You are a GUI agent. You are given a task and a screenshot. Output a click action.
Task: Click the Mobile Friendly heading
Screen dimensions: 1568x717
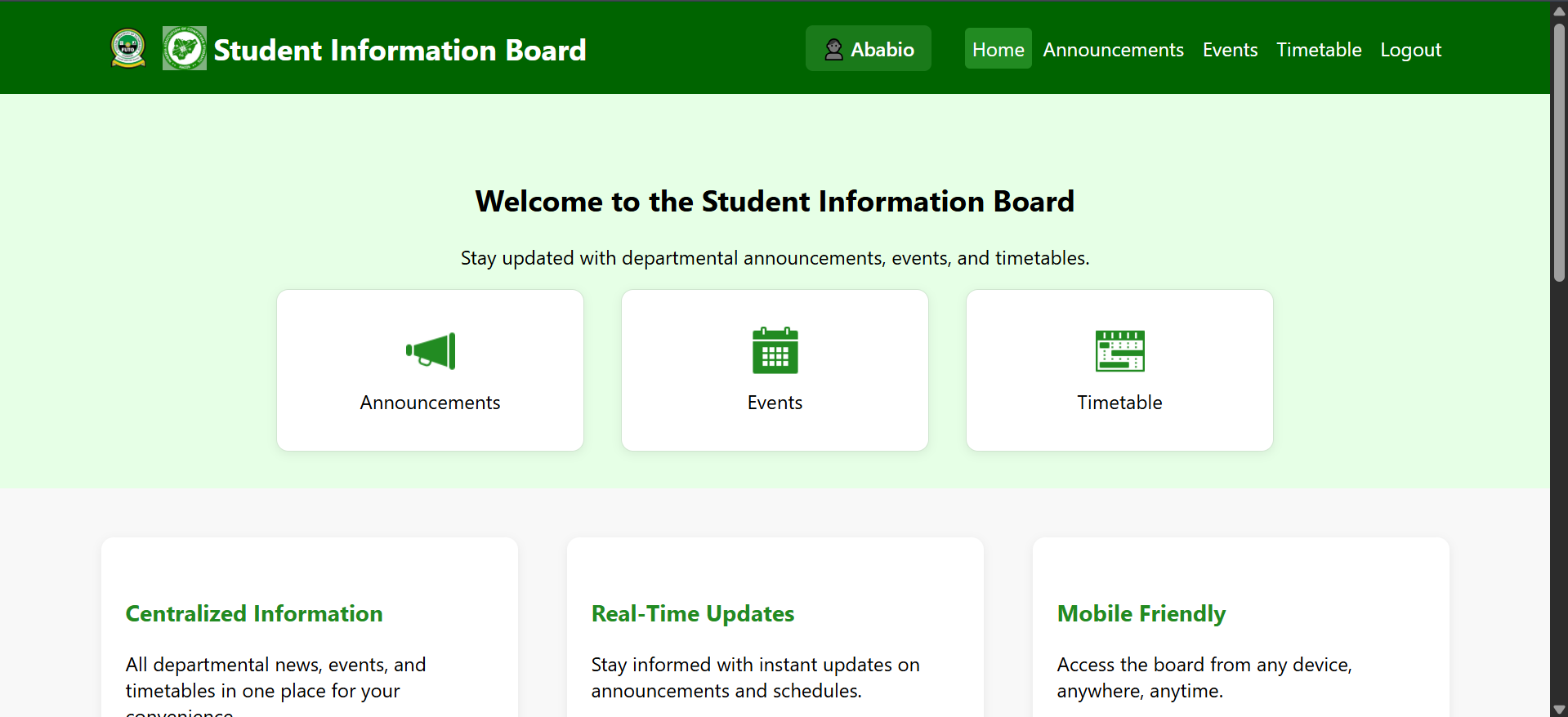[1141, 614]
